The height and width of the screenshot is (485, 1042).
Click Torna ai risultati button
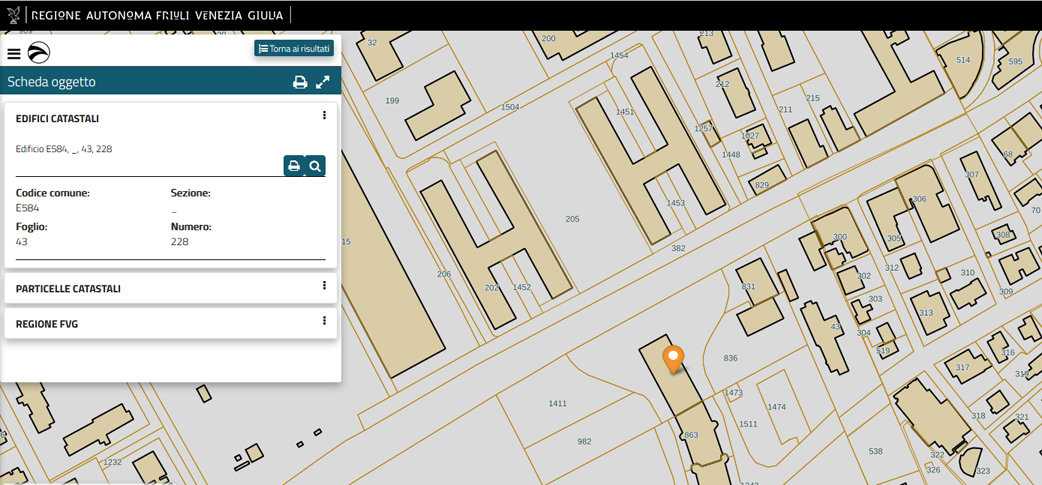[x=294, y=48]
